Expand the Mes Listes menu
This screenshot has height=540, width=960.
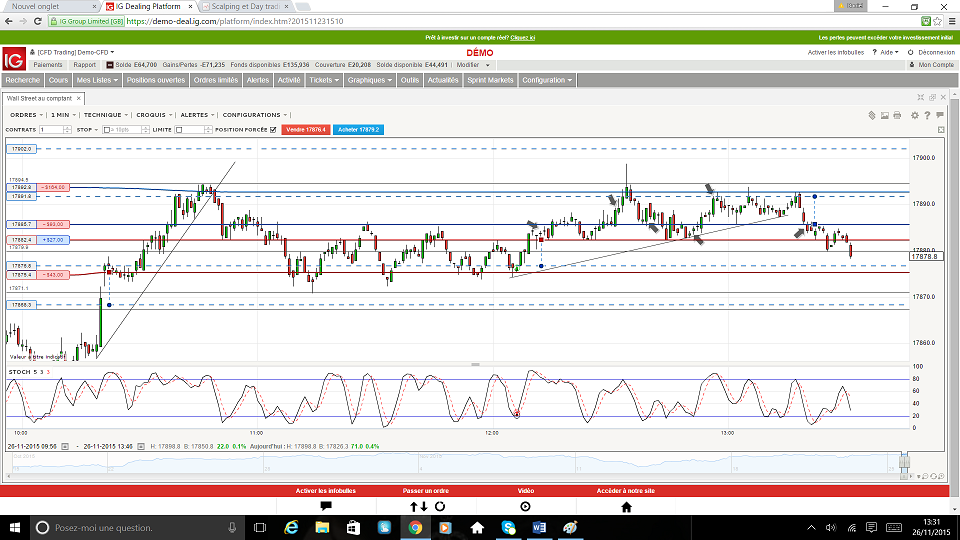click(97, 80)
